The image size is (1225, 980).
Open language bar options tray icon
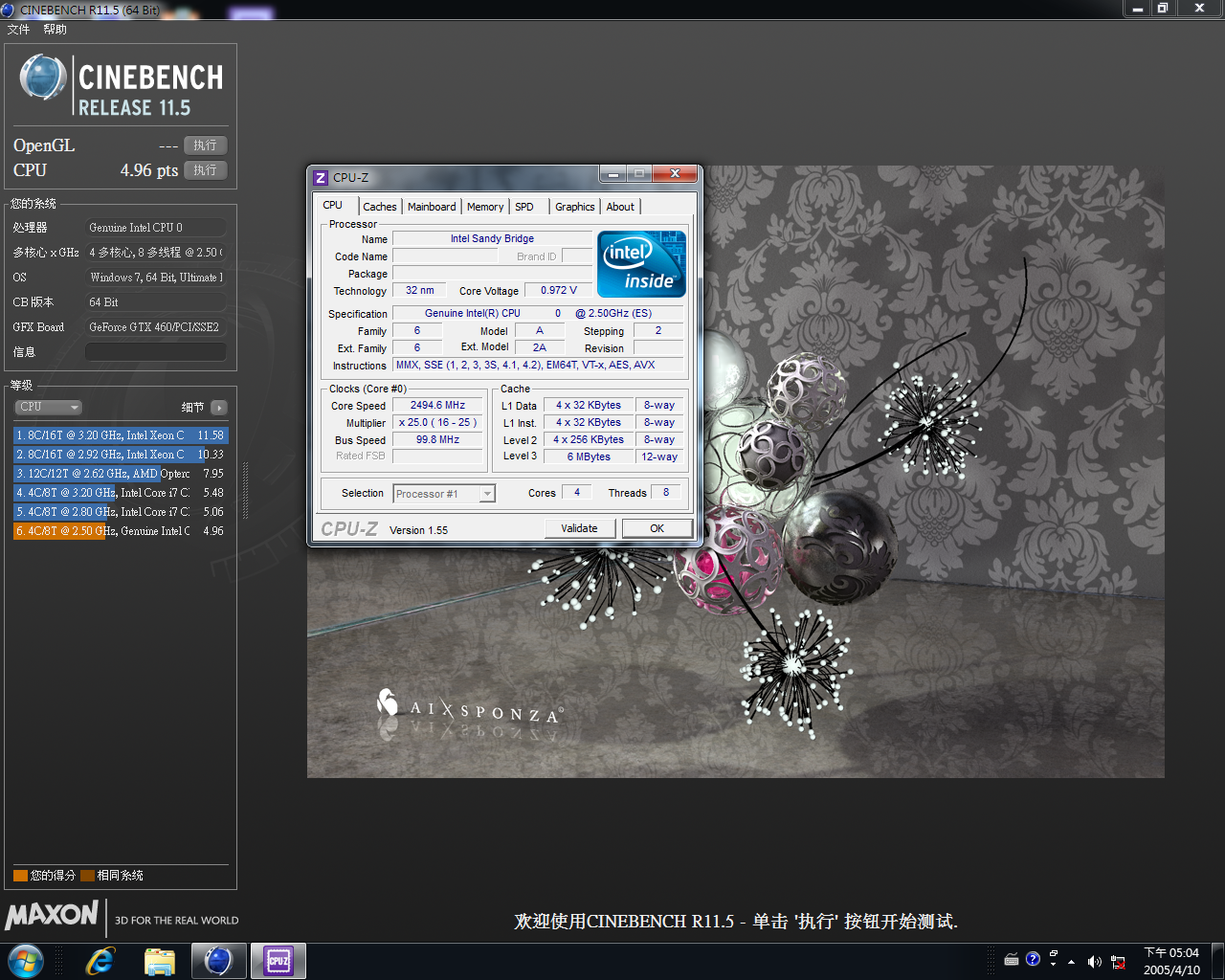pos(1053,959)
